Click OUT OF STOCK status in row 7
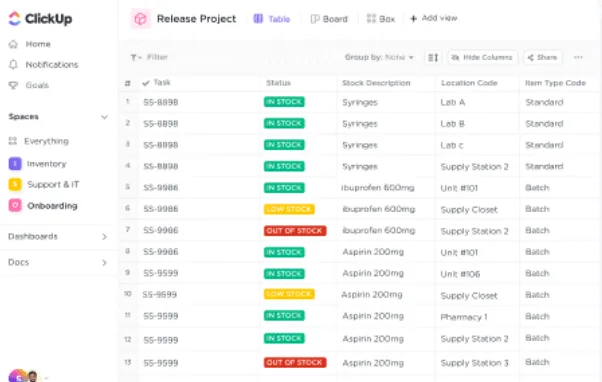This screenshot has width=602, height=382. click(x=295, y=231)
